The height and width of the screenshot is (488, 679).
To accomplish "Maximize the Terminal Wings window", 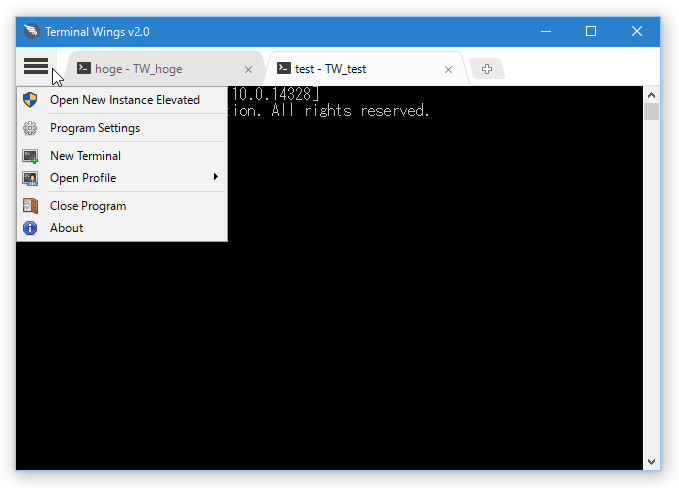I will coord(591,32).
